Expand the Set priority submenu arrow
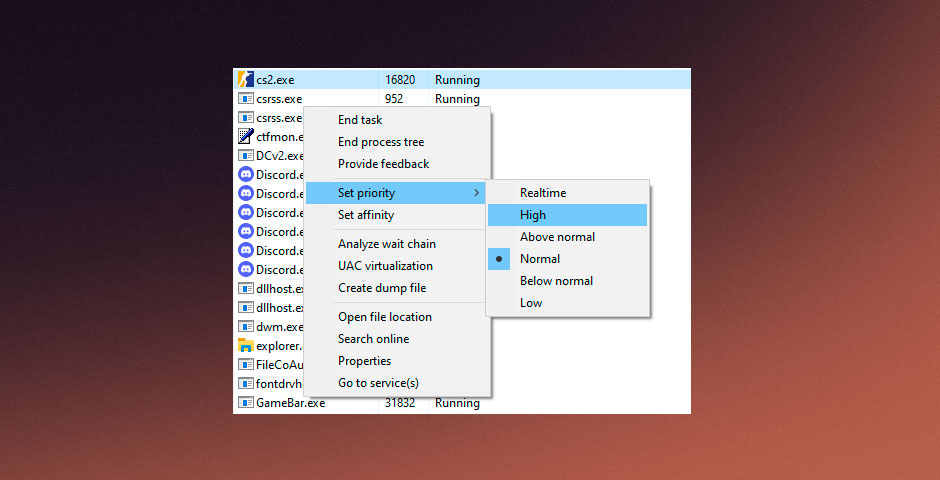Screen dimensions: 940x480 [x=476, y=193]
